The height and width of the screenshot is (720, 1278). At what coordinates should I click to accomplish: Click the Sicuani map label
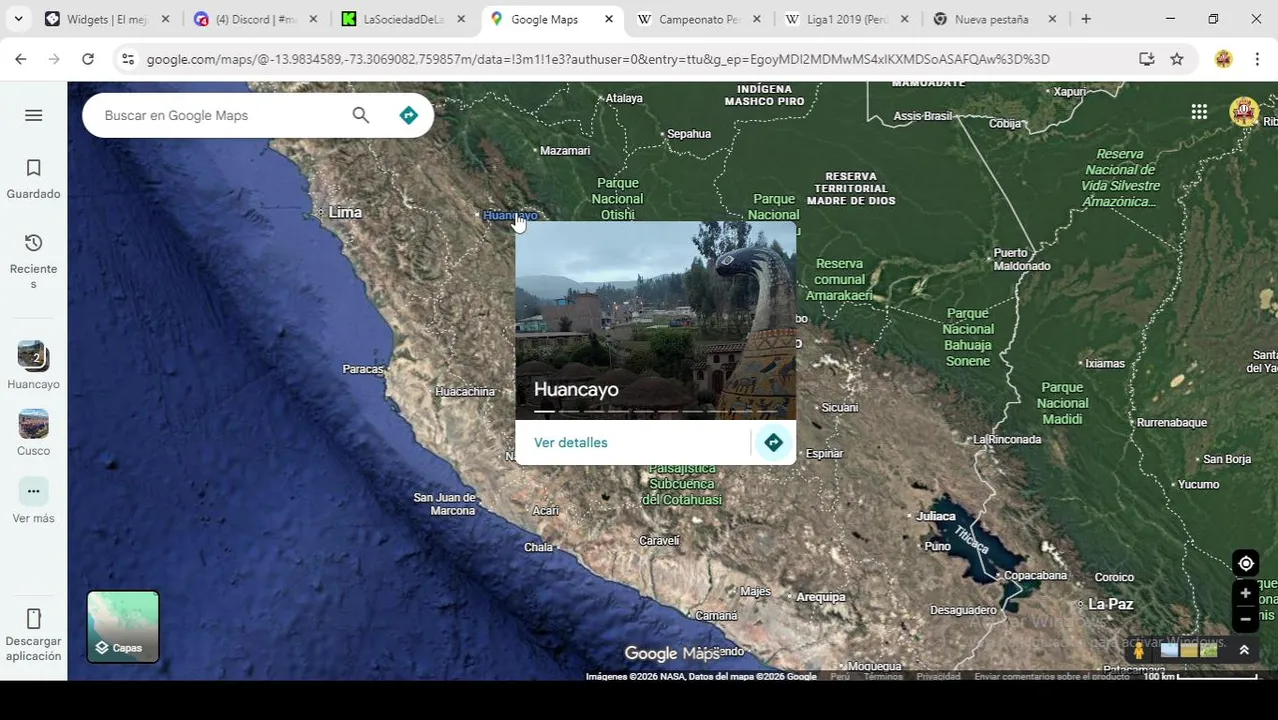coord(839,407)
